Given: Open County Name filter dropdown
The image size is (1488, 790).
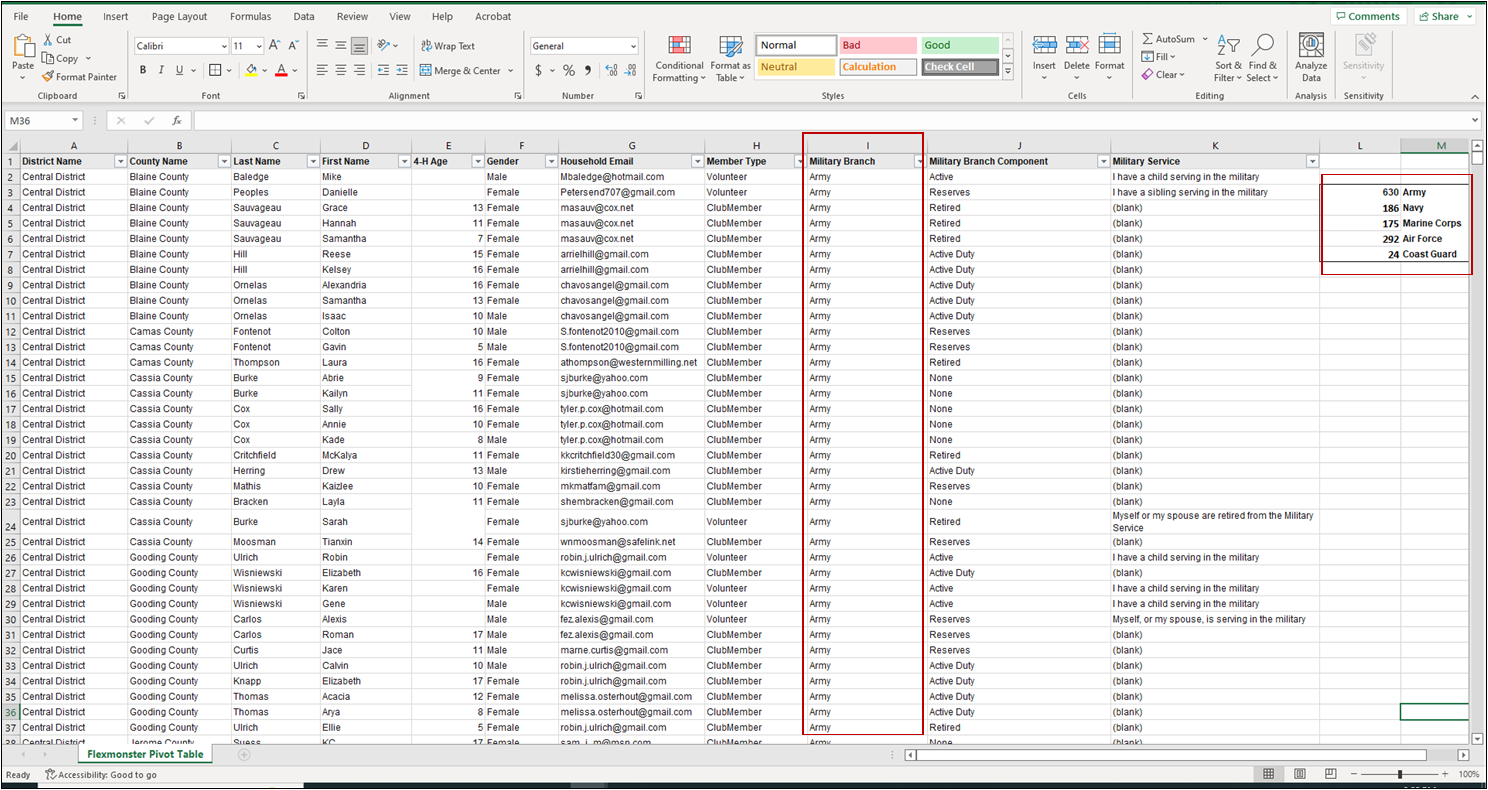Looking at the screenshot, I should [x=224, y=162].
